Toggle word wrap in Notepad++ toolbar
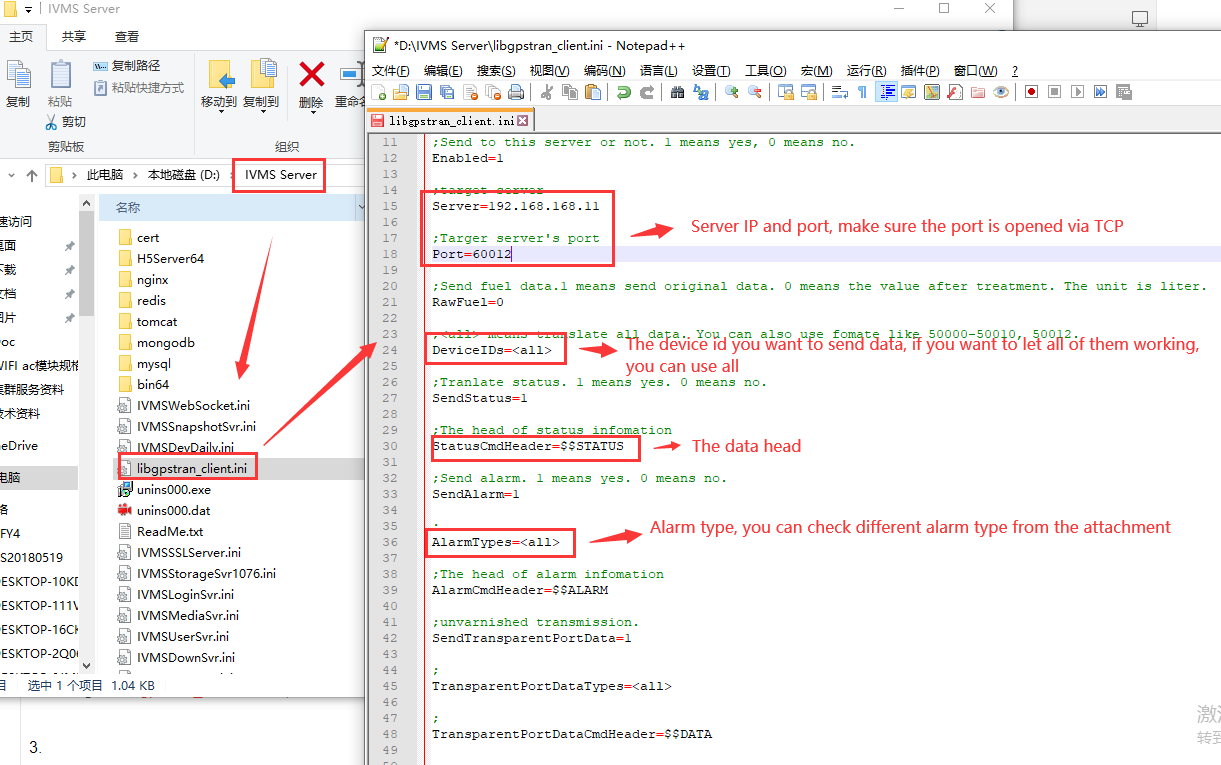Image resolution: width=1221 pixels, height=765 pixels. tap(840, 92)
